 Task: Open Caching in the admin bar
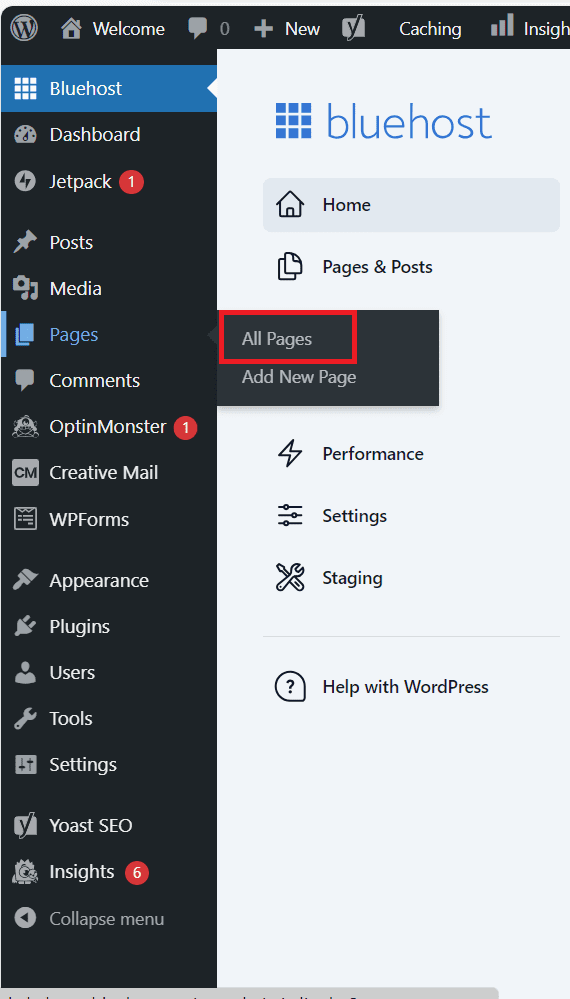point(430,29)
